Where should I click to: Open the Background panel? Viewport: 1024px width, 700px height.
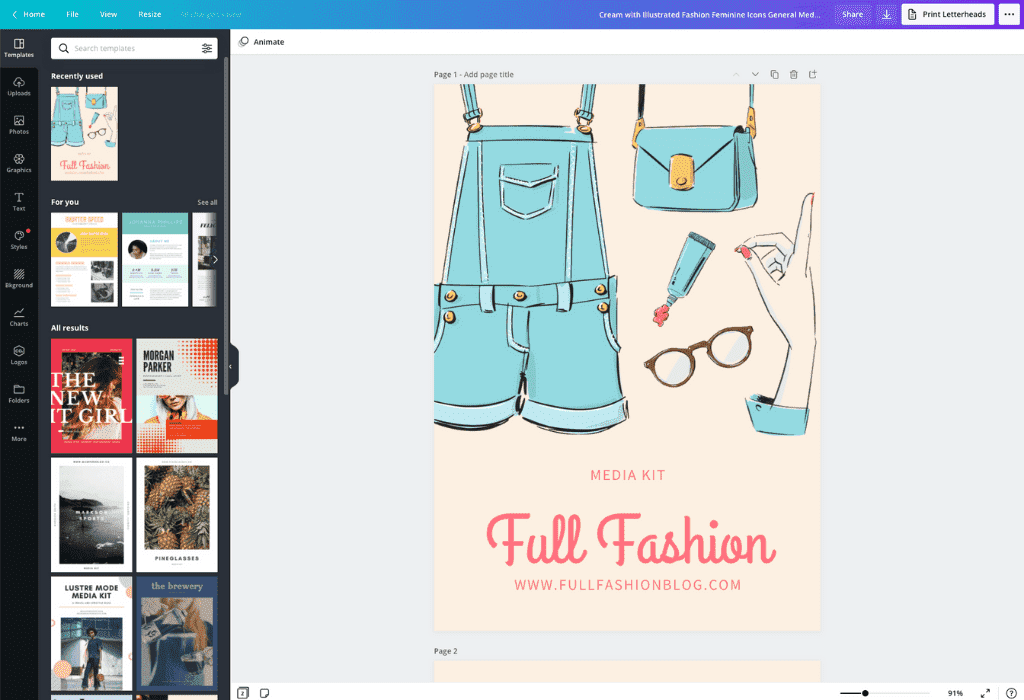(x=19, y=281)
